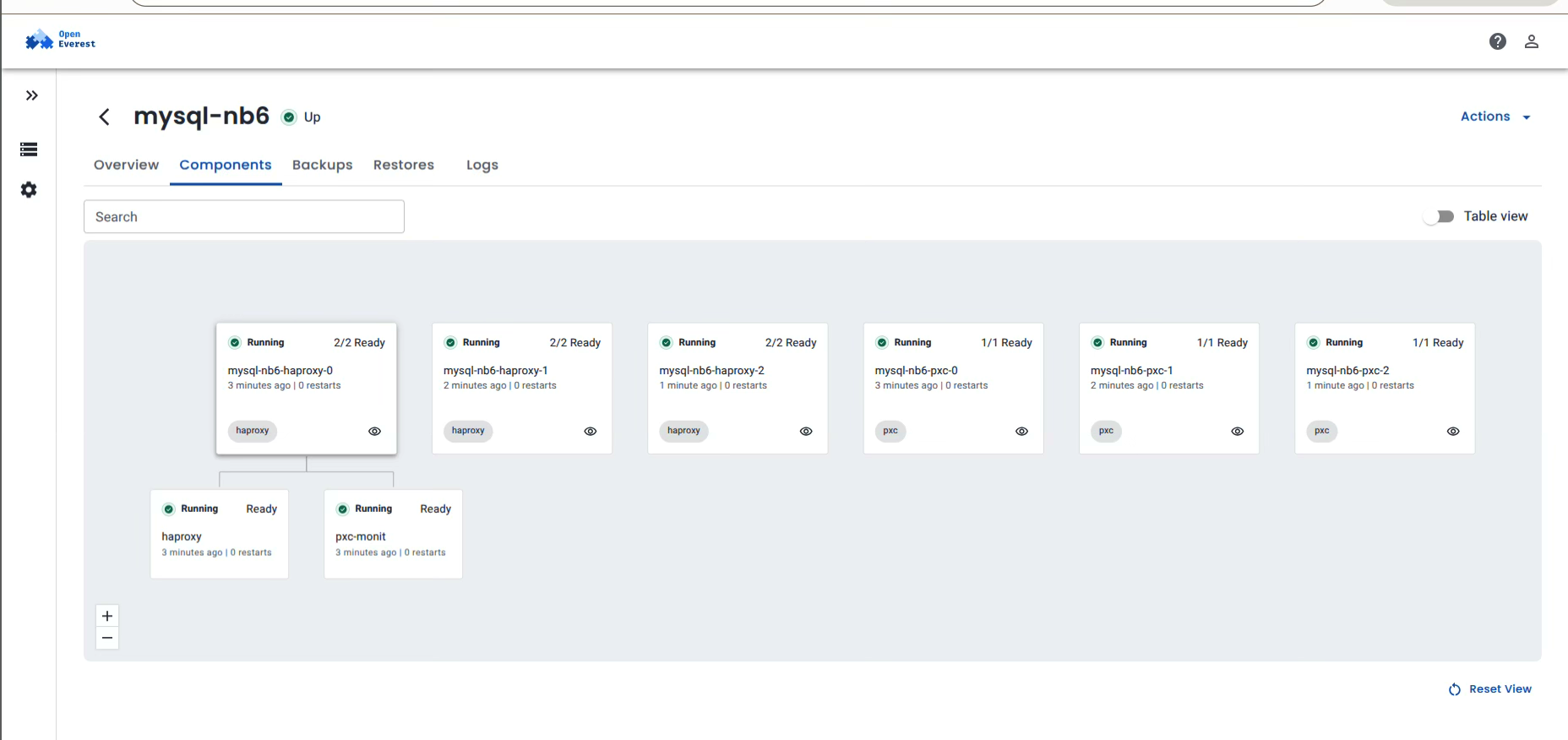Expand the sidebar with double chevron

[31, 95]
